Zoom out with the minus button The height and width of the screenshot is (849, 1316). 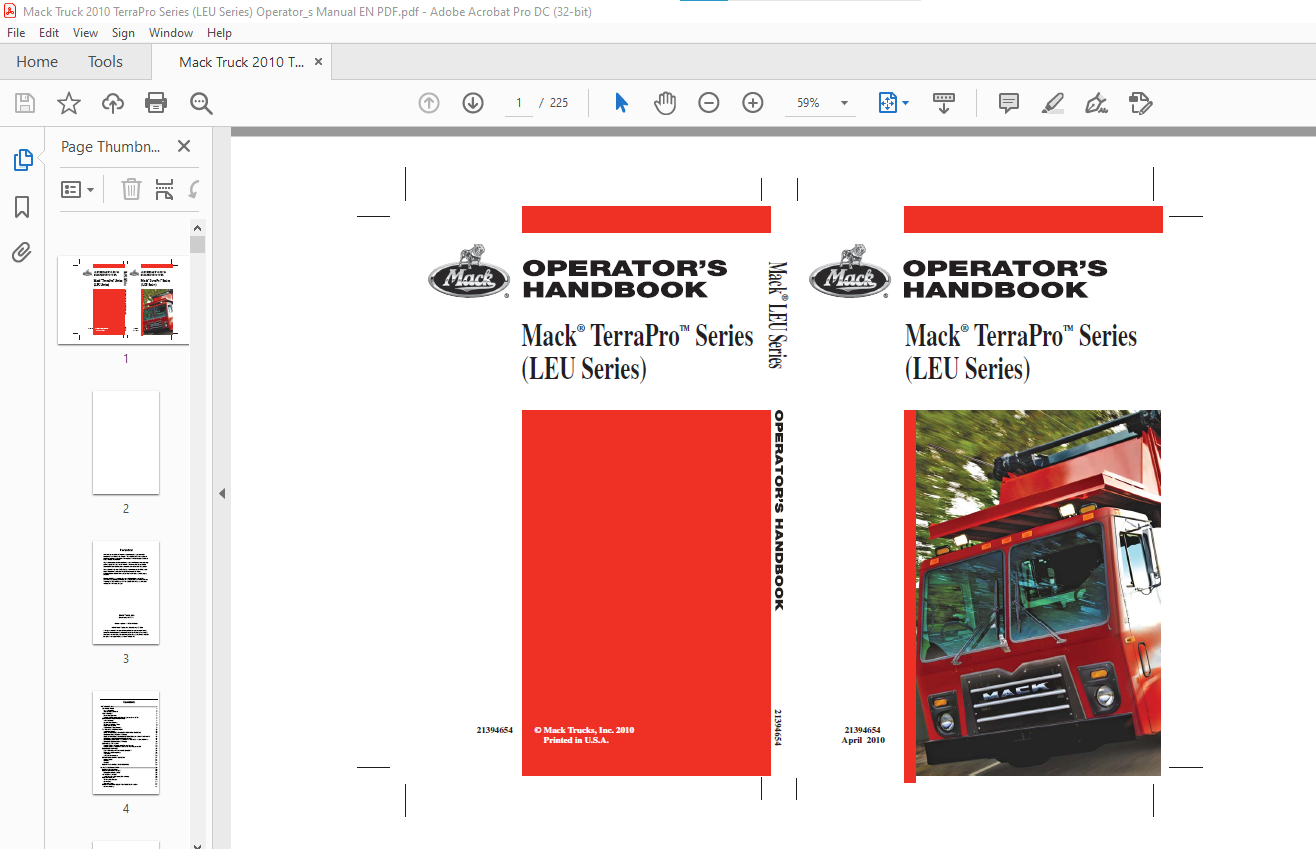tap(709, 103)
